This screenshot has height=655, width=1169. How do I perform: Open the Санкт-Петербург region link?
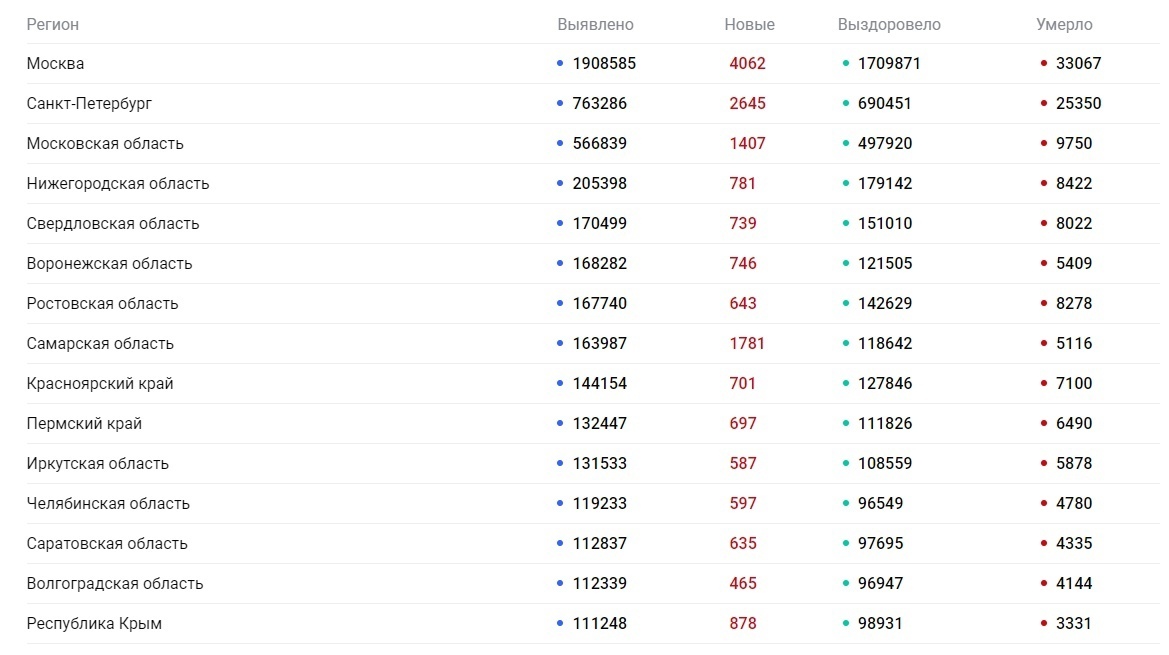click(x=89, y=103)
